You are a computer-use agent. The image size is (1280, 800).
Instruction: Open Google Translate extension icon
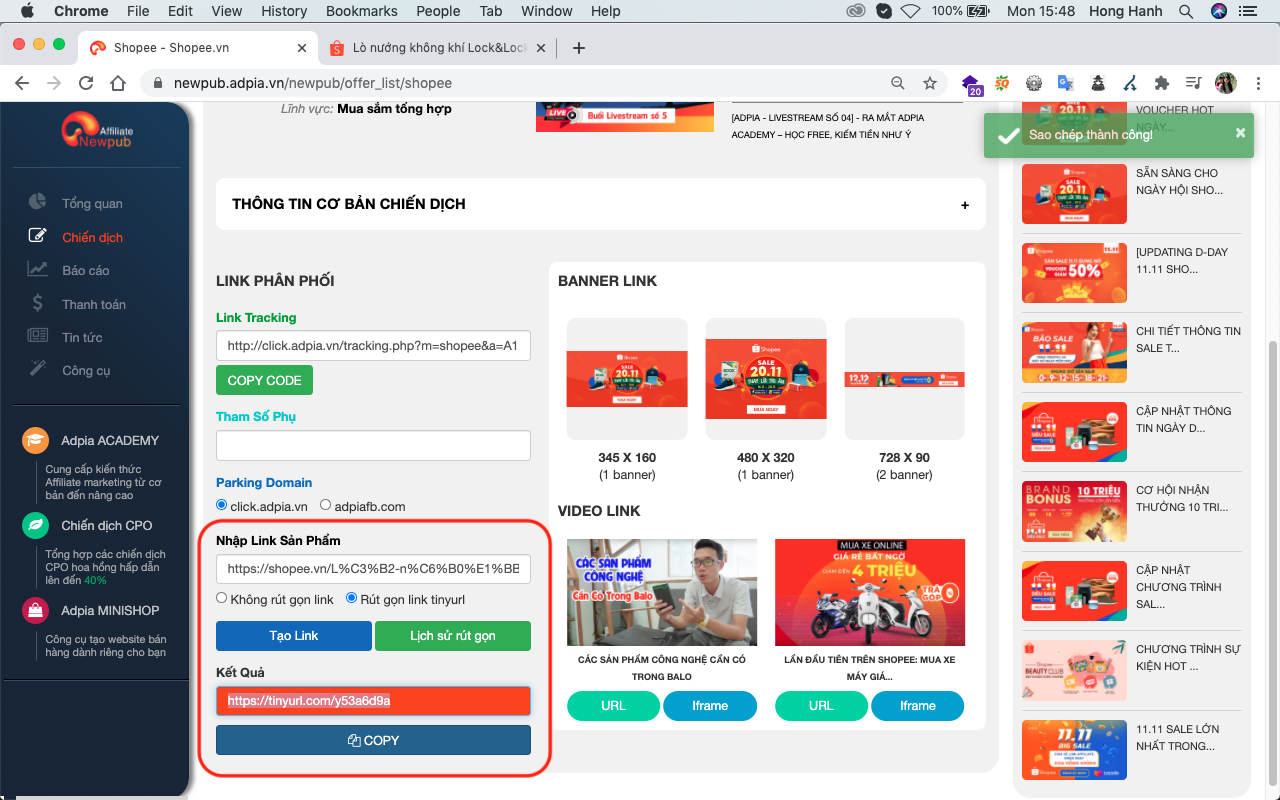pos(1066,83)
